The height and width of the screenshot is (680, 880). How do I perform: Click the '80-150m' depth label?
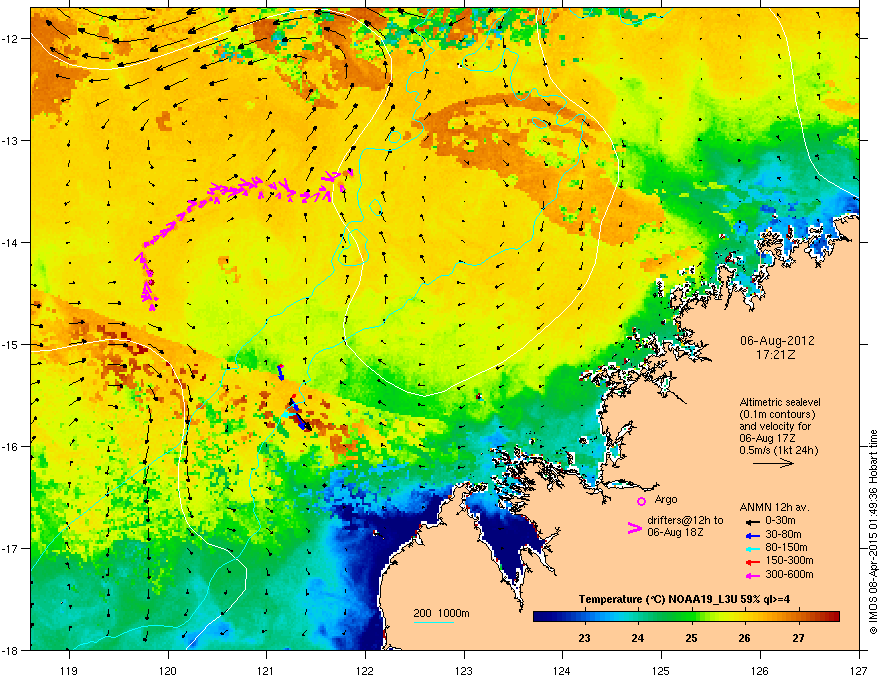786,548
